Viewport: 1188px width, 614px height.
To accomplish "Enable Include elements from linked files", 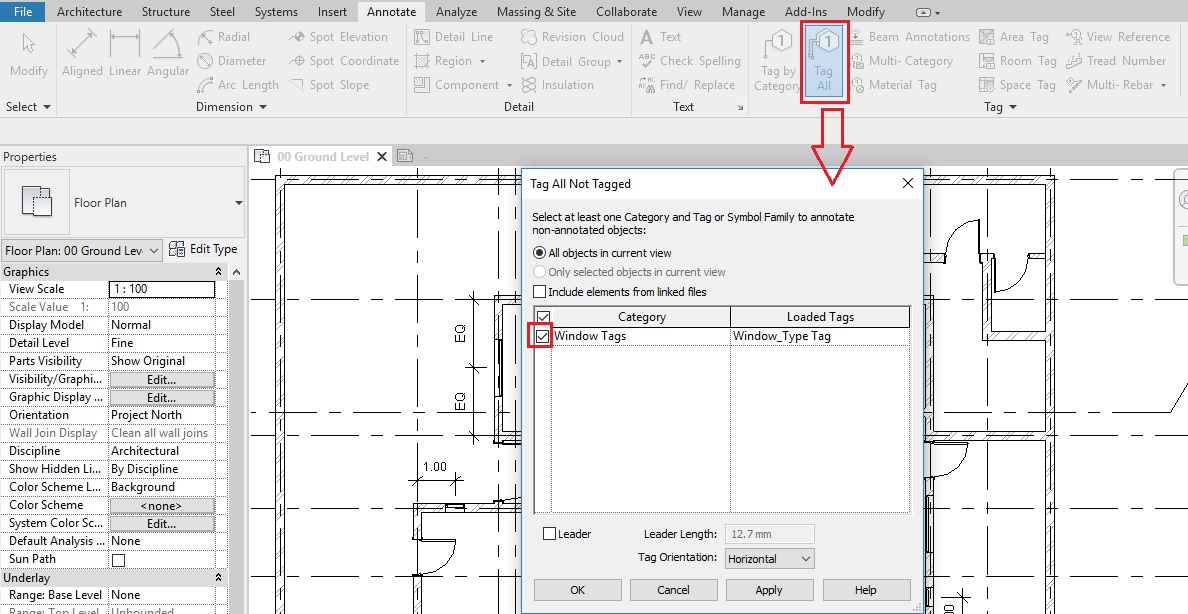I will tap(540, 292).
